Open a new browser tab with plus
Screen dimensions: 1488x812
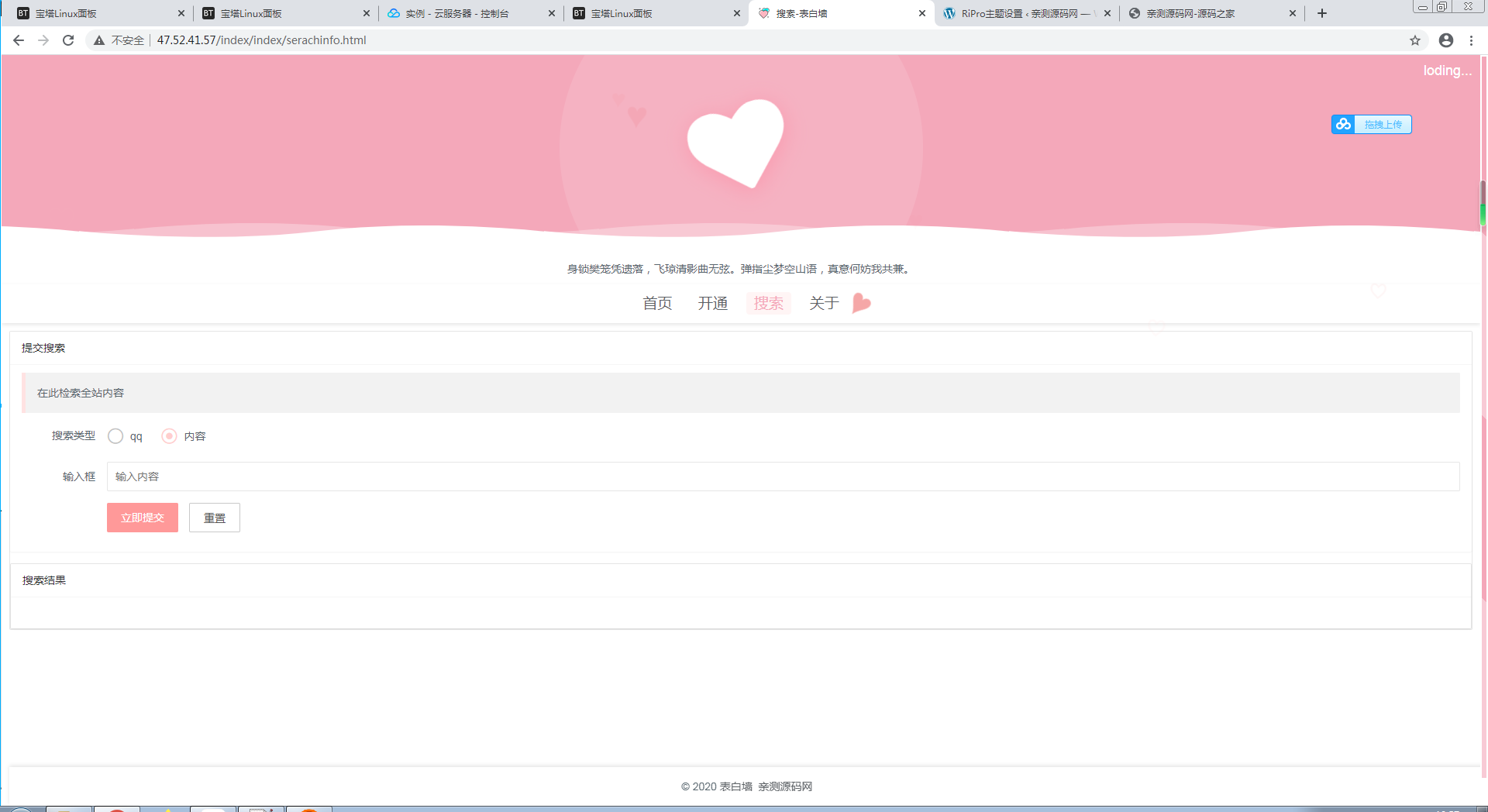click(x=1322, y=13)
